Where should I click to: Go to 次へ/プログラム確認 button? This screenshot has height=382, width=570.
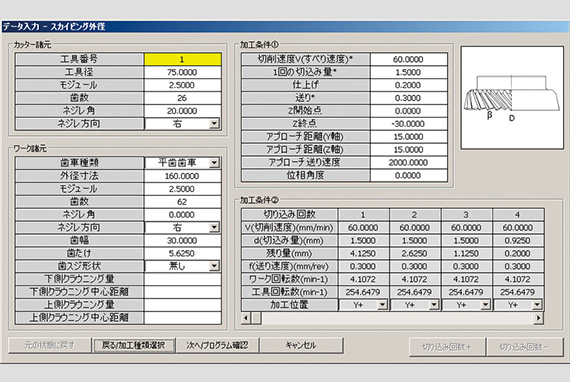pos(217,345)
